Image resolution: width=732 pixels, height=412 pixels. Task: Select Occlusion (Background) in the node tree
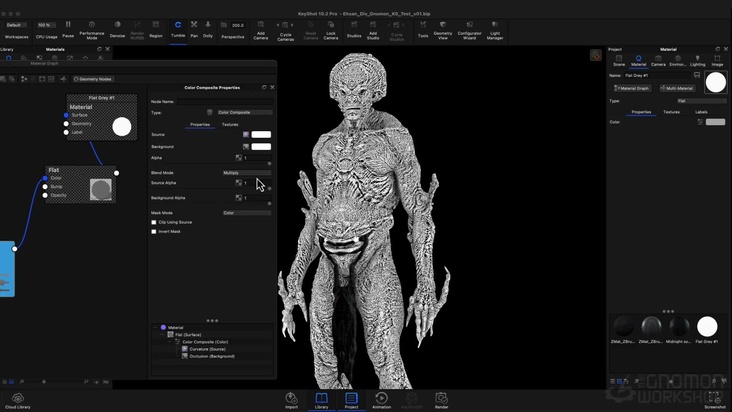211,356
